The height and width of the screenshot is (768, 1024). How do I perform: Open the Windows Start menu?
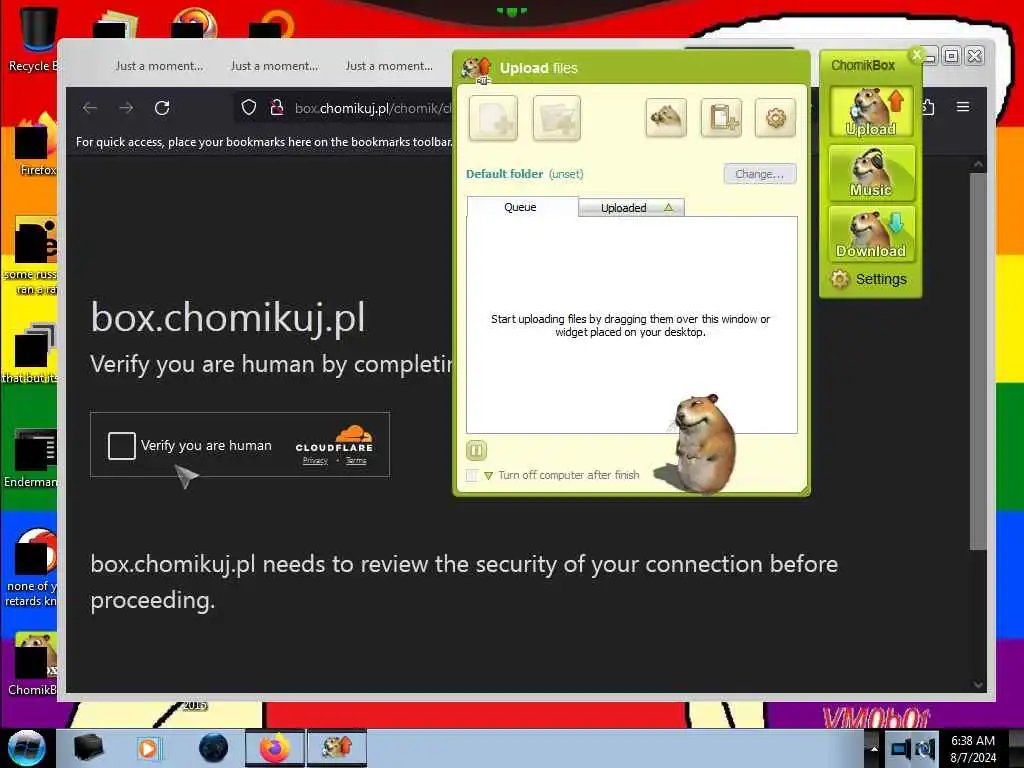26,748
